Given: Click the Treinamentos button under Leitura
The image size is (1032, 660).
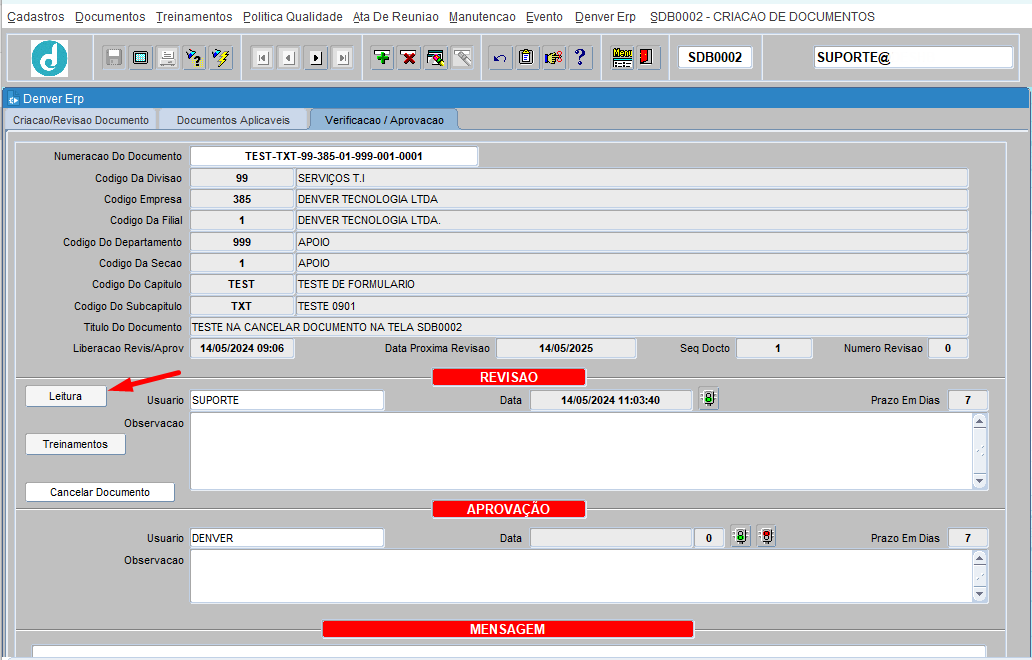Looking at the screenshot, I should pyautogui.click(x=75, y=444).
